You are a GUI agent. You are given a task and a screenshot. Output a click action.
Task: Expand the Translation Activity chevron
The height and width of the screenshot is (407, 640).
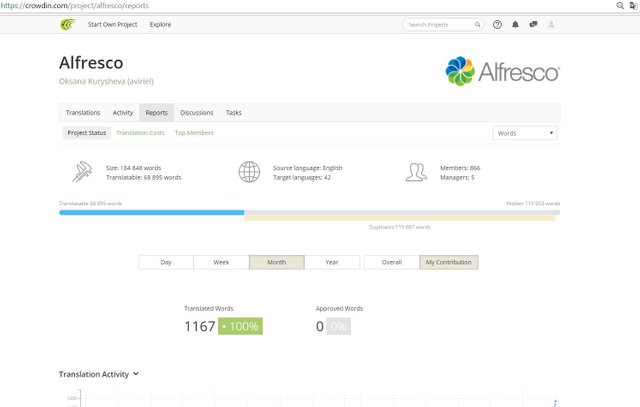click(136, 374)
